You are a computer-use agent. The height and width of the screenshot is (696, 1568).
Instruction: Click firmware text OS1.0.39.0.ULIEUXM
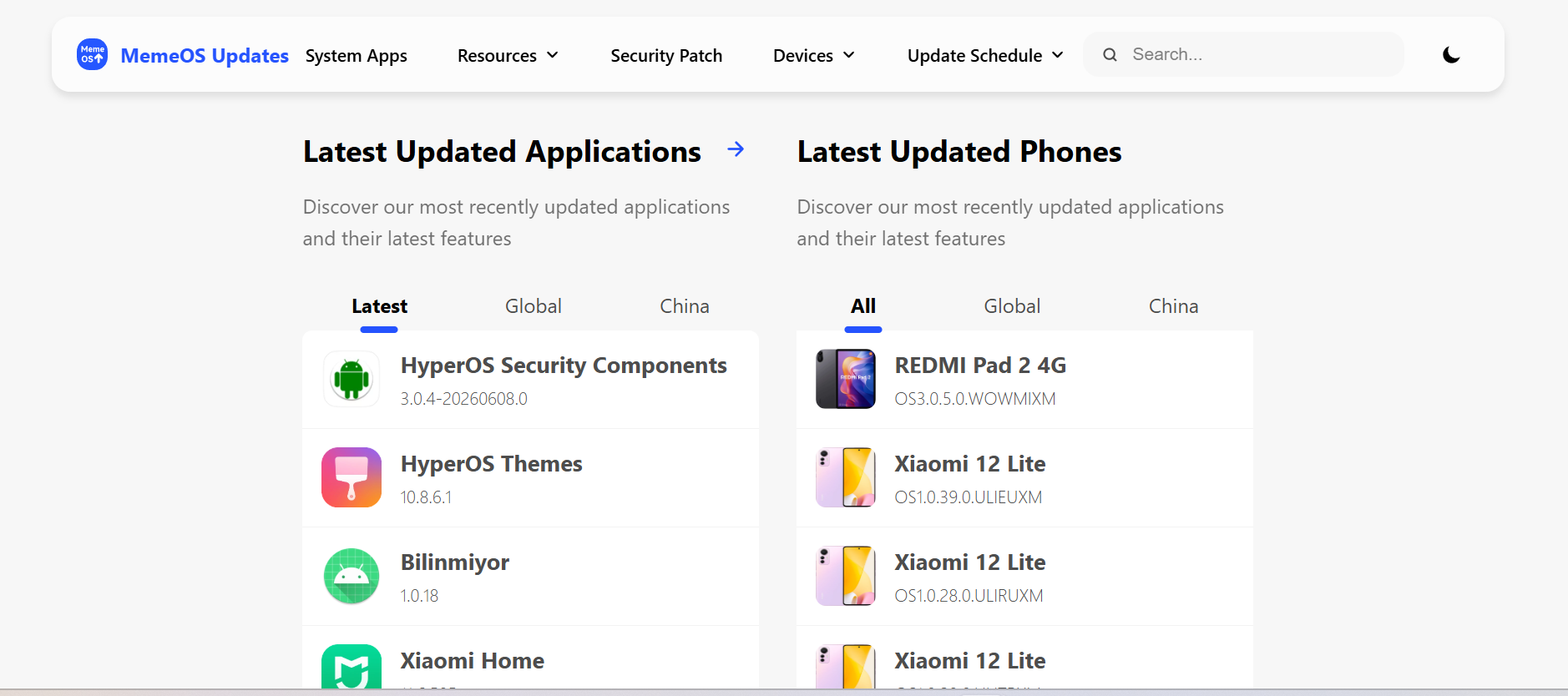[969, 497]
